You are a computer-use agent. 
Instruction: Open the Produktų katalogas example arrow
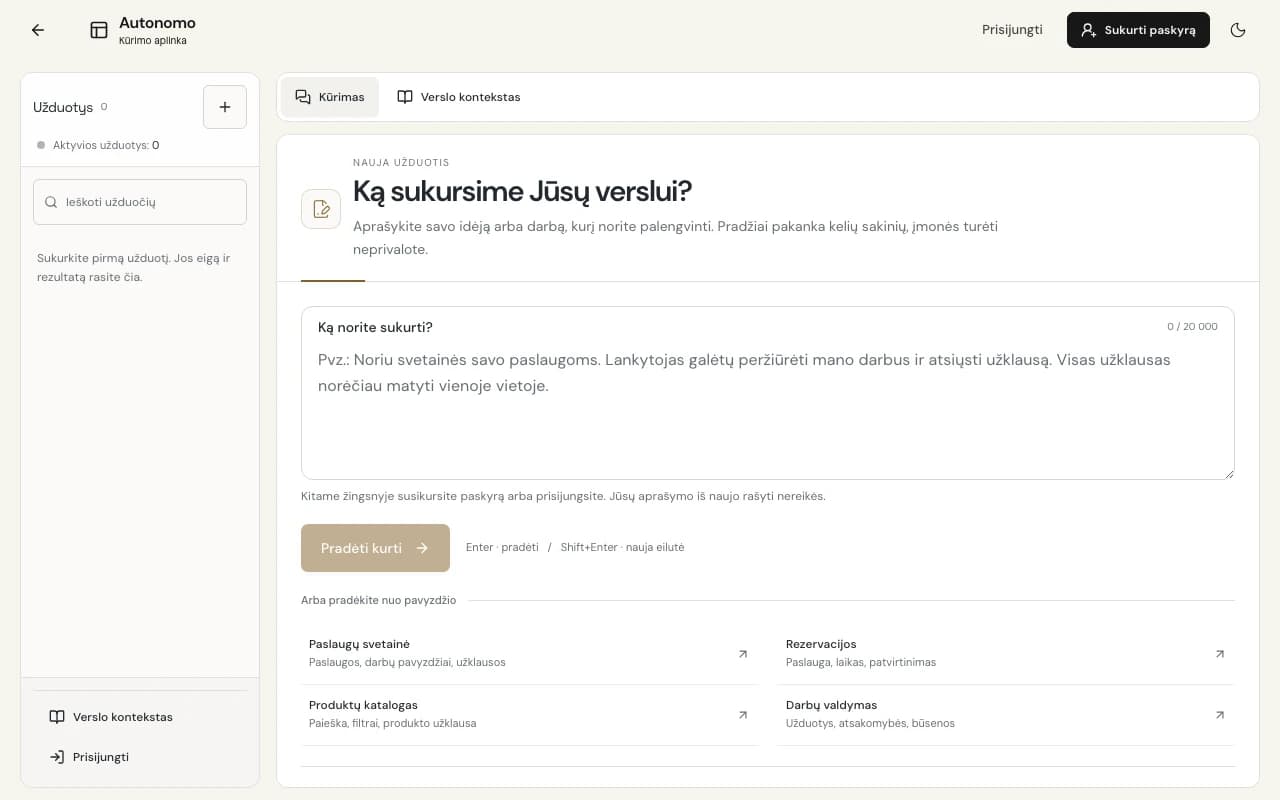click(743, 715)
